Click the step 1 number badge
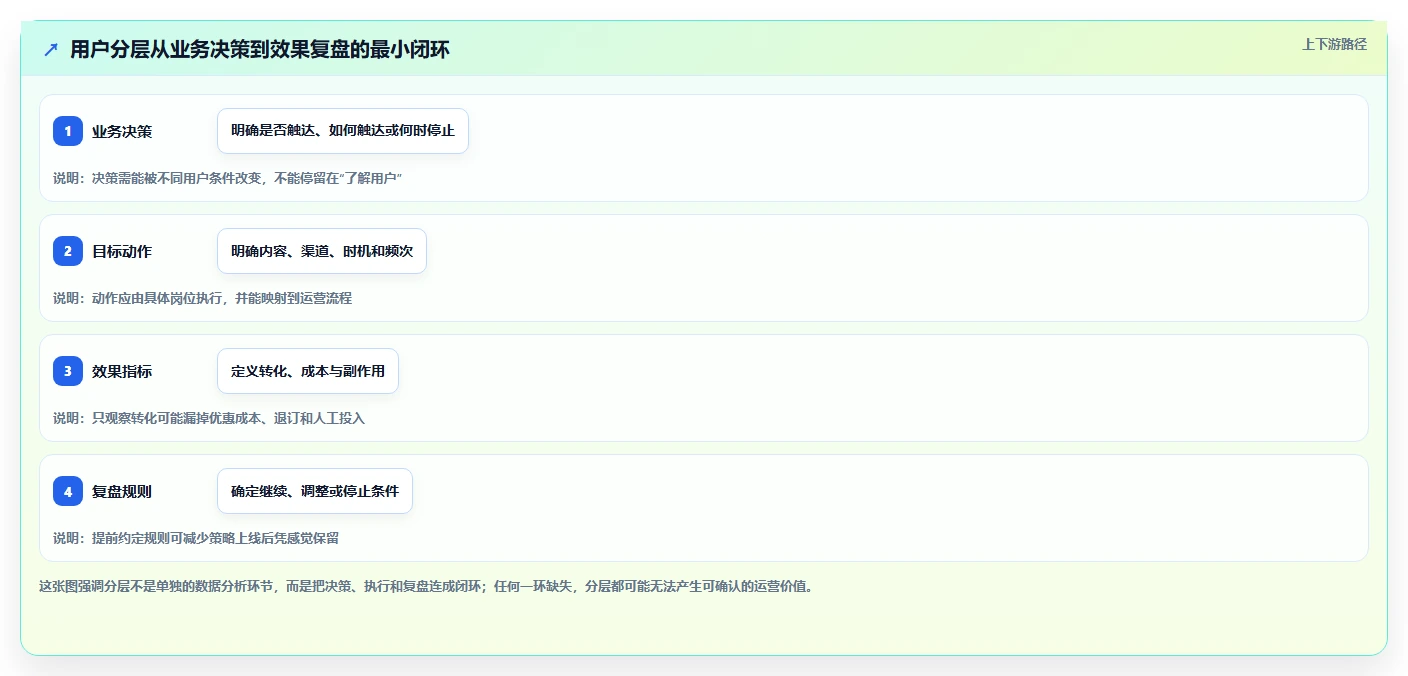 pyautogui.click(x=68, y=131)
